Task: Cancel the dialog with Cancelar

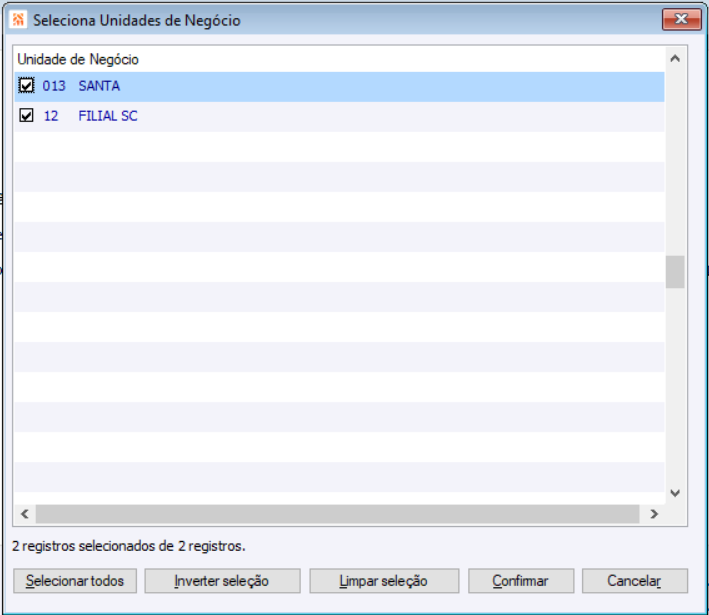Action: point(634,581)
